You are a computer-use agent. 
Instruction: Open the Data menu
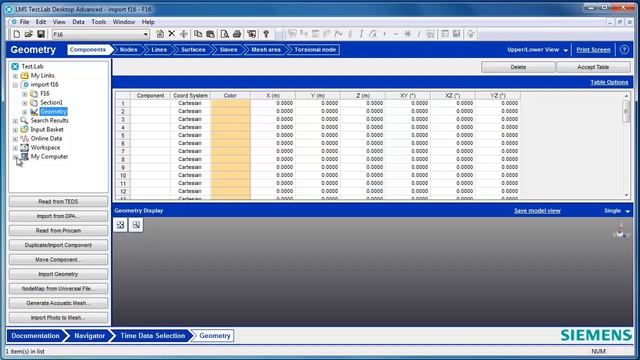pyautogui.click(x=78, y=22)
